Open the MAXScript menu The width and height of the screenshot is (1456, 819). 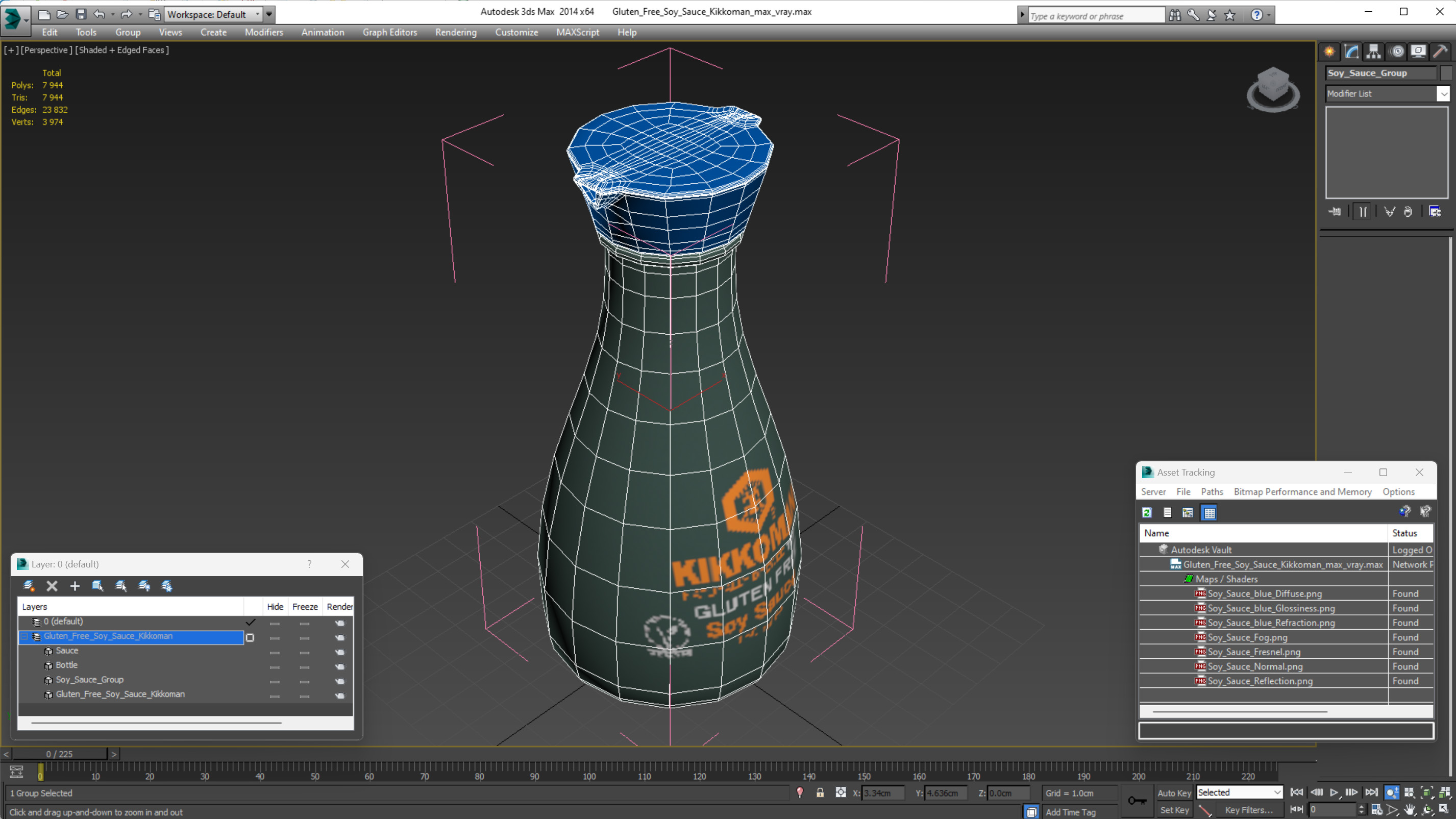click(577, 32)
